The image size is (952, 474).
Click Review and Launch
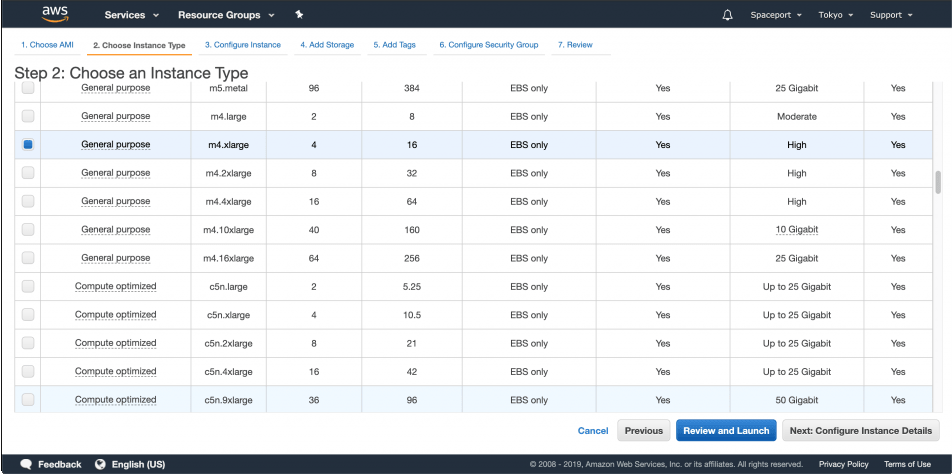pyautogui.click(x=726, y=430)
